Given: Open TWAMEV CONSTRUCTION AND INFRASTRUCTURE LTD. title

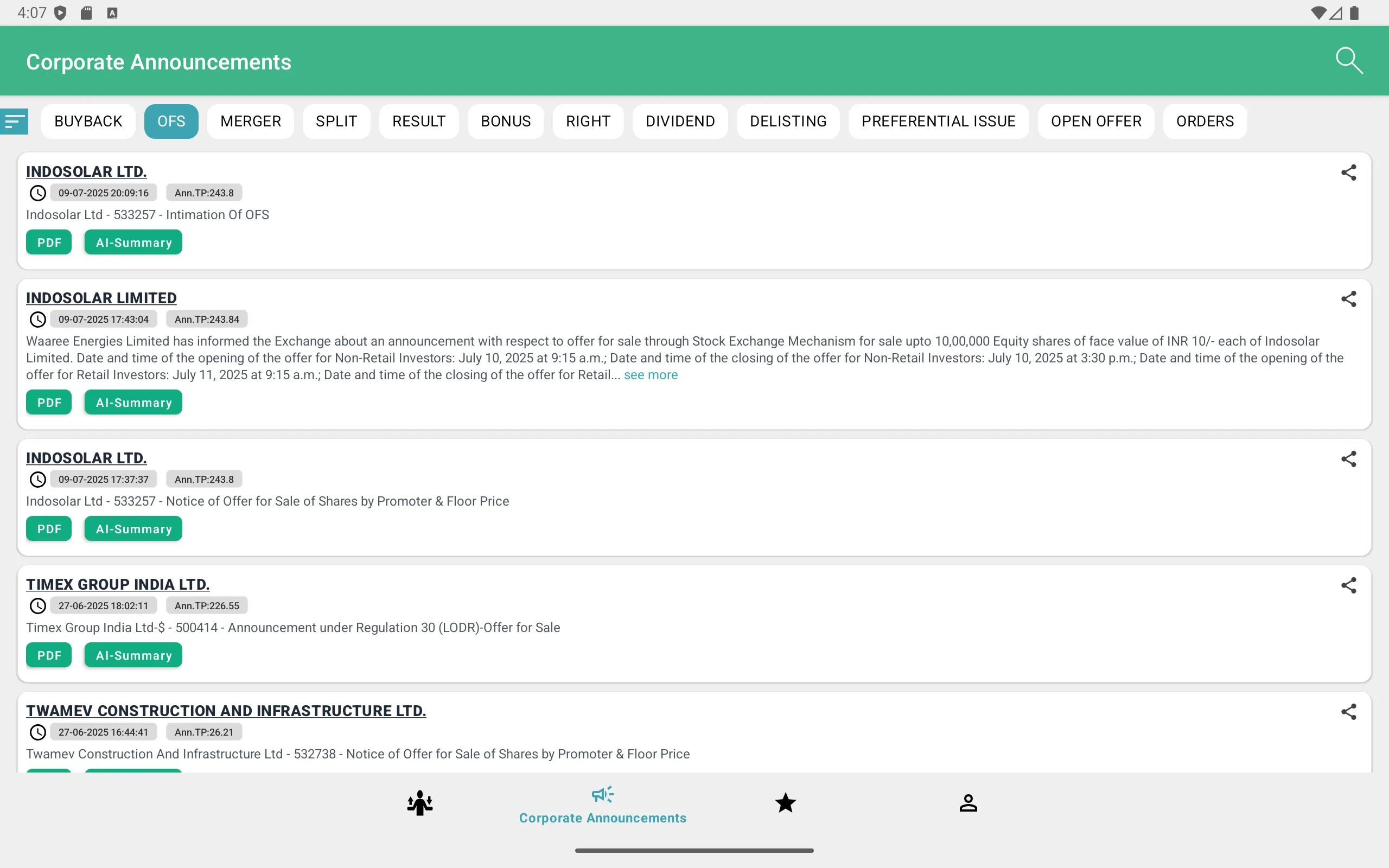Looking at the screenshot, I should (x=226, y=711).
